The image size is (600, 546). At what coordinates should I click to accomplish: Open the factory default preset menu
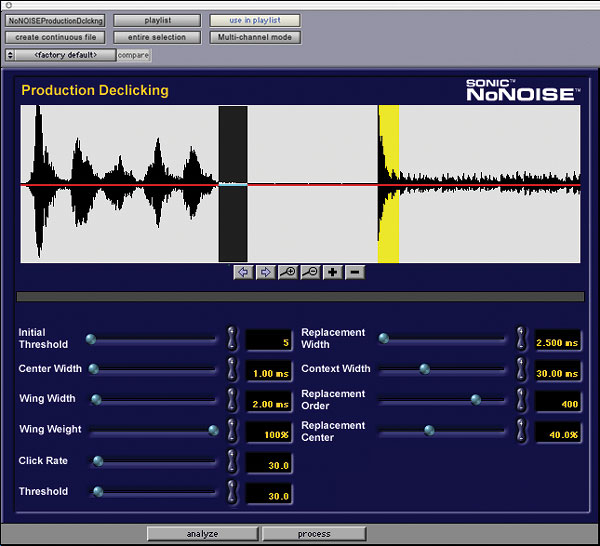pyautogui.click(x=65, y=55)
